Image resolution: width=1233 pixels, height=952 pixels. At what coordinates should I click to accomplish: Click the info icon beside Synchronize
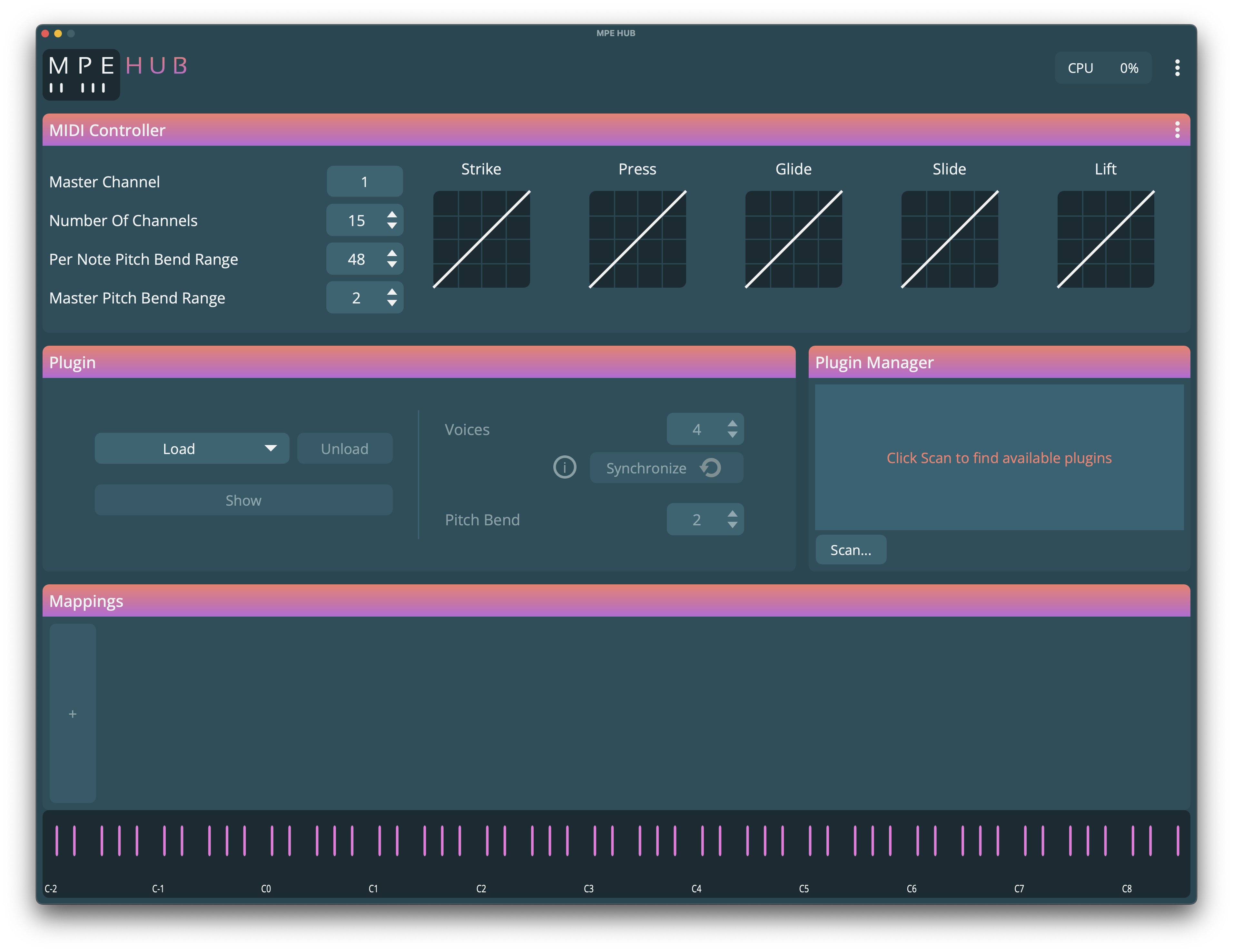565,468
